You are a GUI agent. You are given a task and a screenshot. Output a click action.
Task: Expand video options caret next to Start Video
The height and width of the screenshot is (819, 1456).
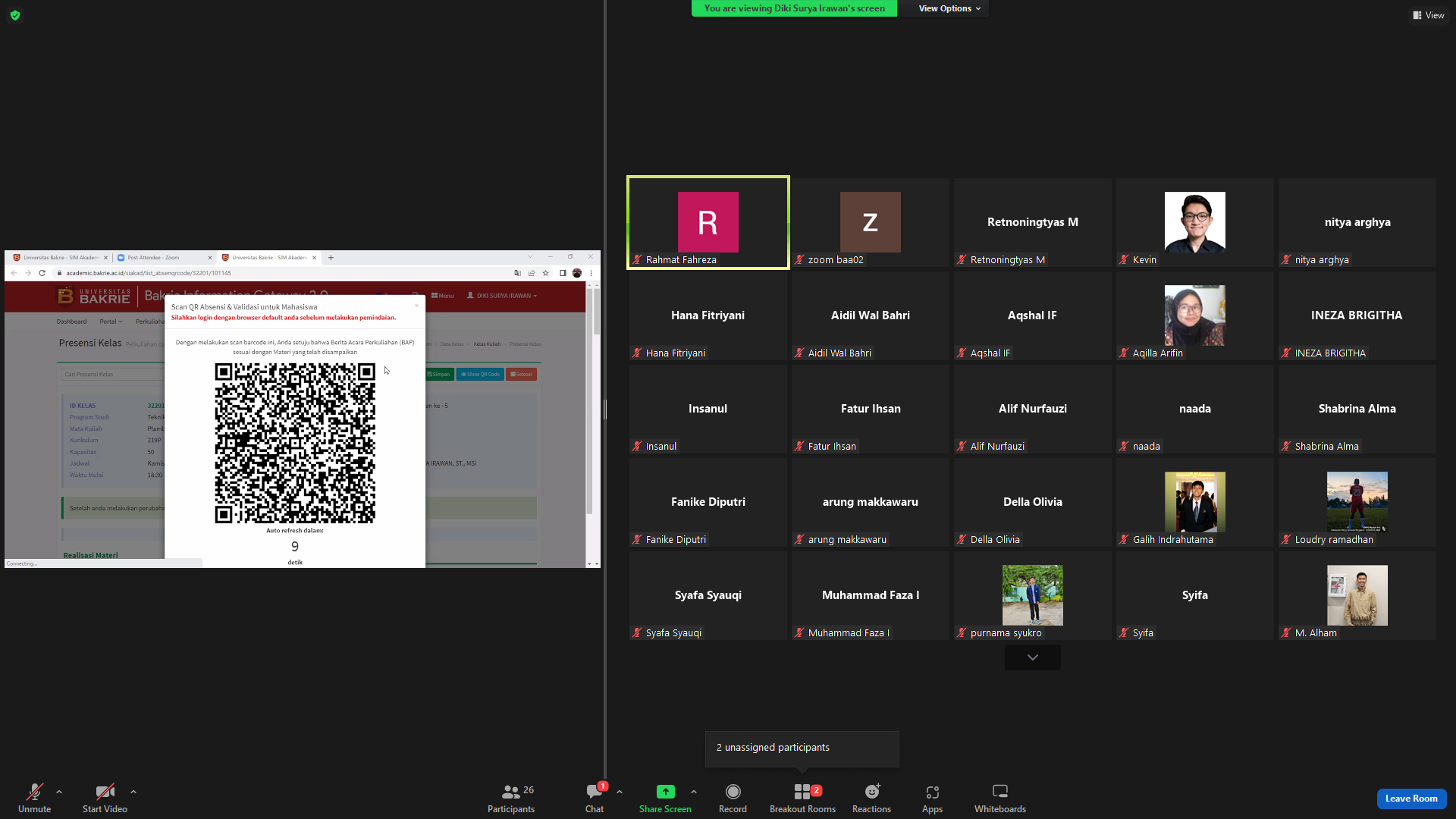[133, 792]
